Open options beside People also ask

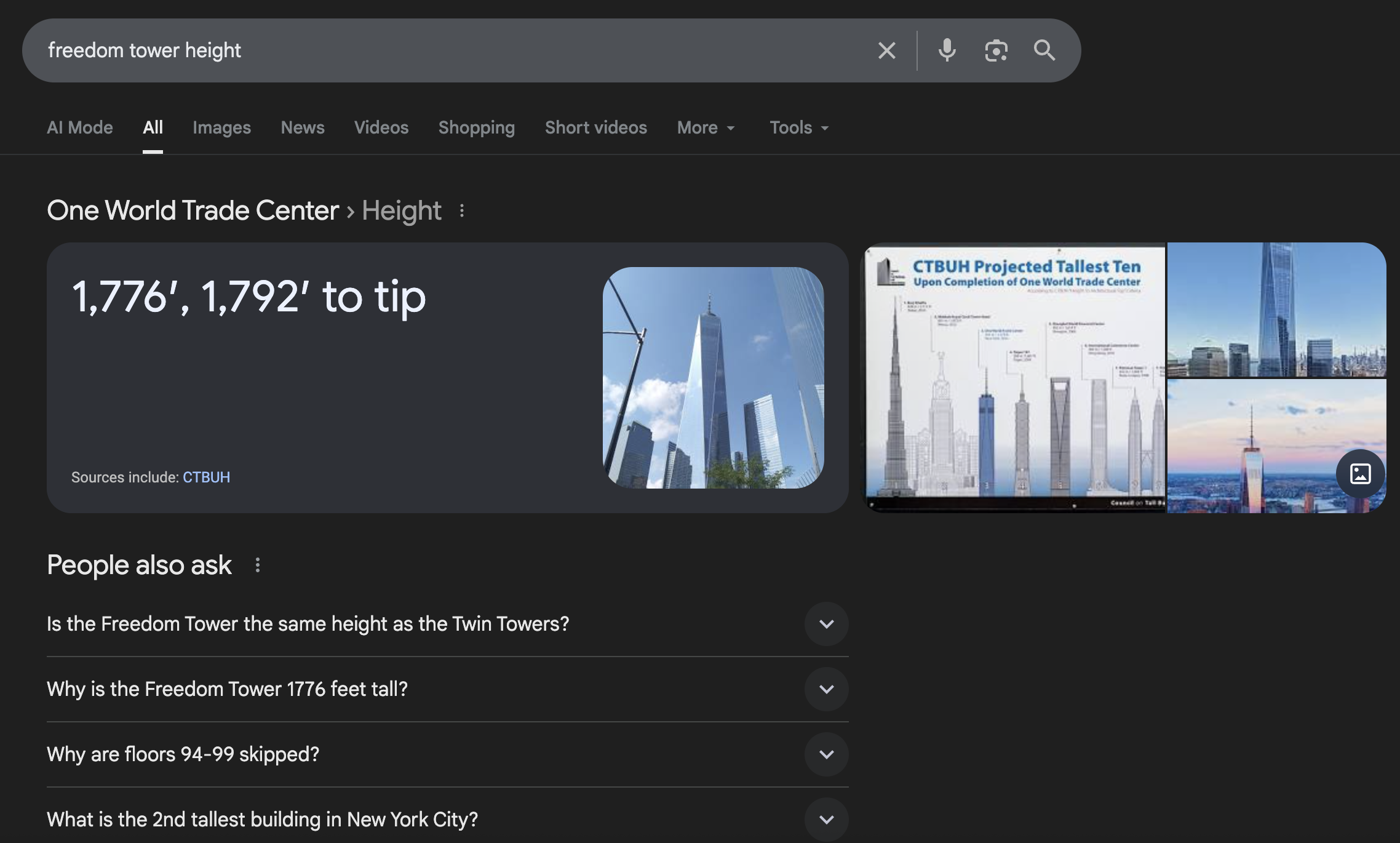click(x=258, y=565)
